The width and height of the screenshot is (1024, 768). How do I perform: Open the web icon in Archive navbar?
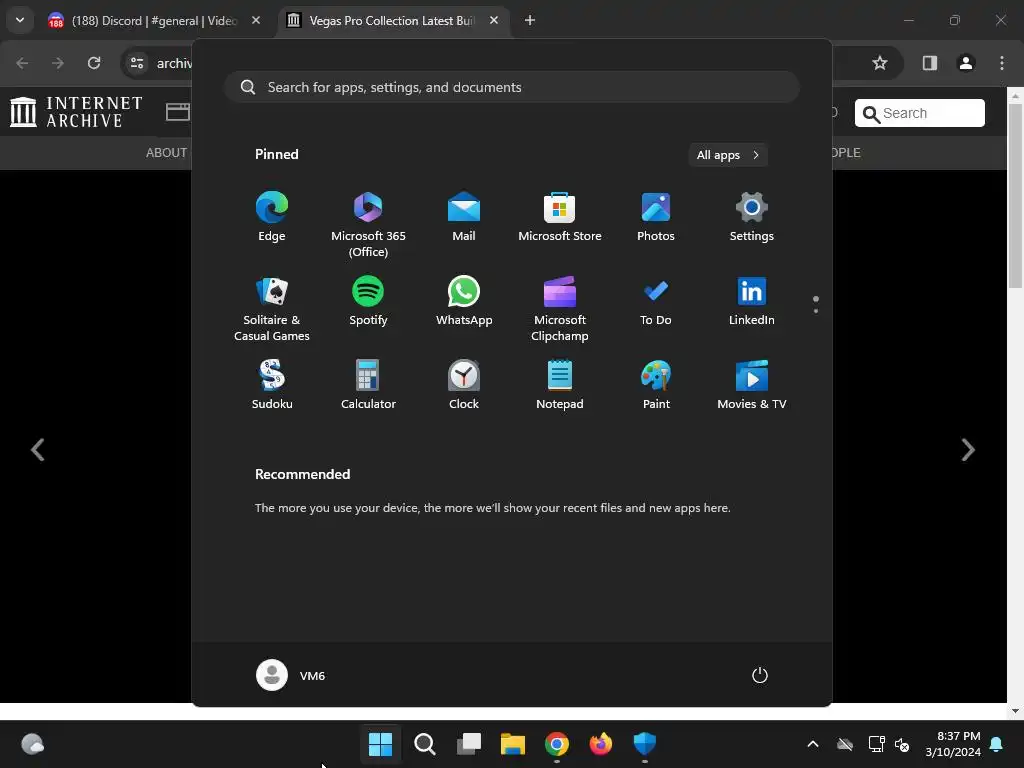178,112
